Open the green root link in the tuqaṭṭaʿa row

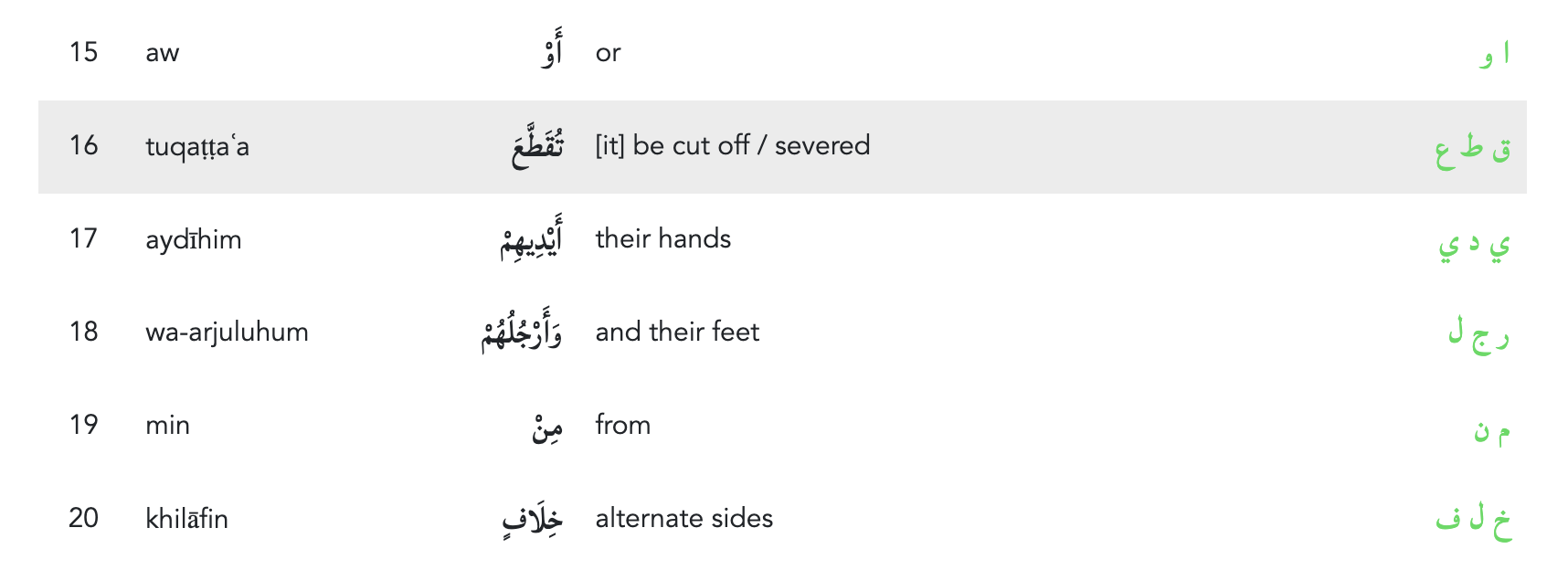pyautogui.click(x=1472, y=148)
